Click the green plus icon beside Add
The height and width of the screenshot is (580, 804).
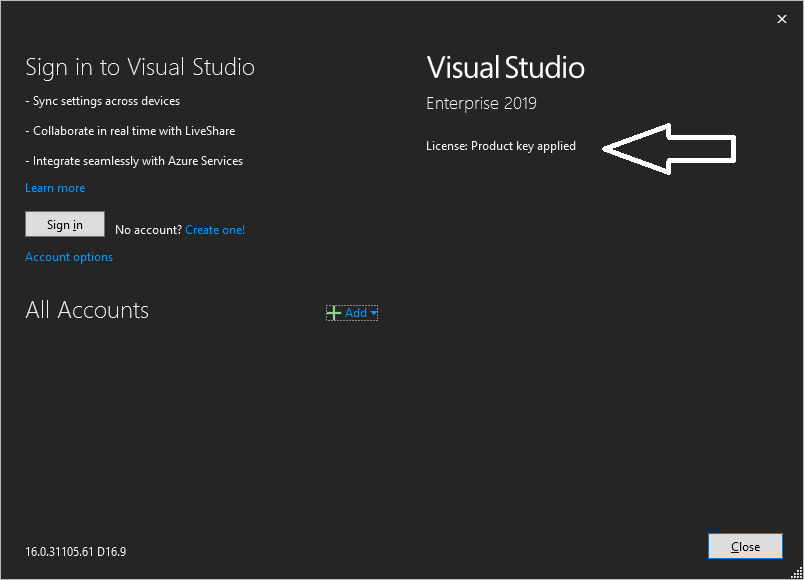pyautogui.click(x=333, y=313)
